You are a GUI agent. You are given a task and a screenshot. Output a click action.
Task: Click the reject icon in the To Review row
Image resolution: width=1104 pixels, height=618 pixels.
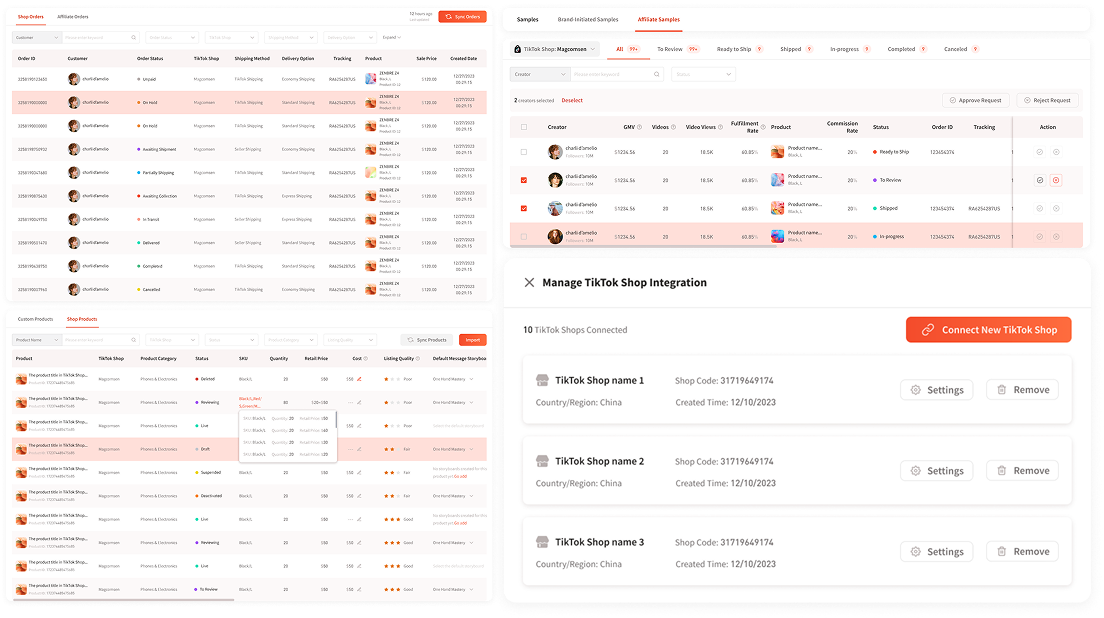coord(1057,180)
